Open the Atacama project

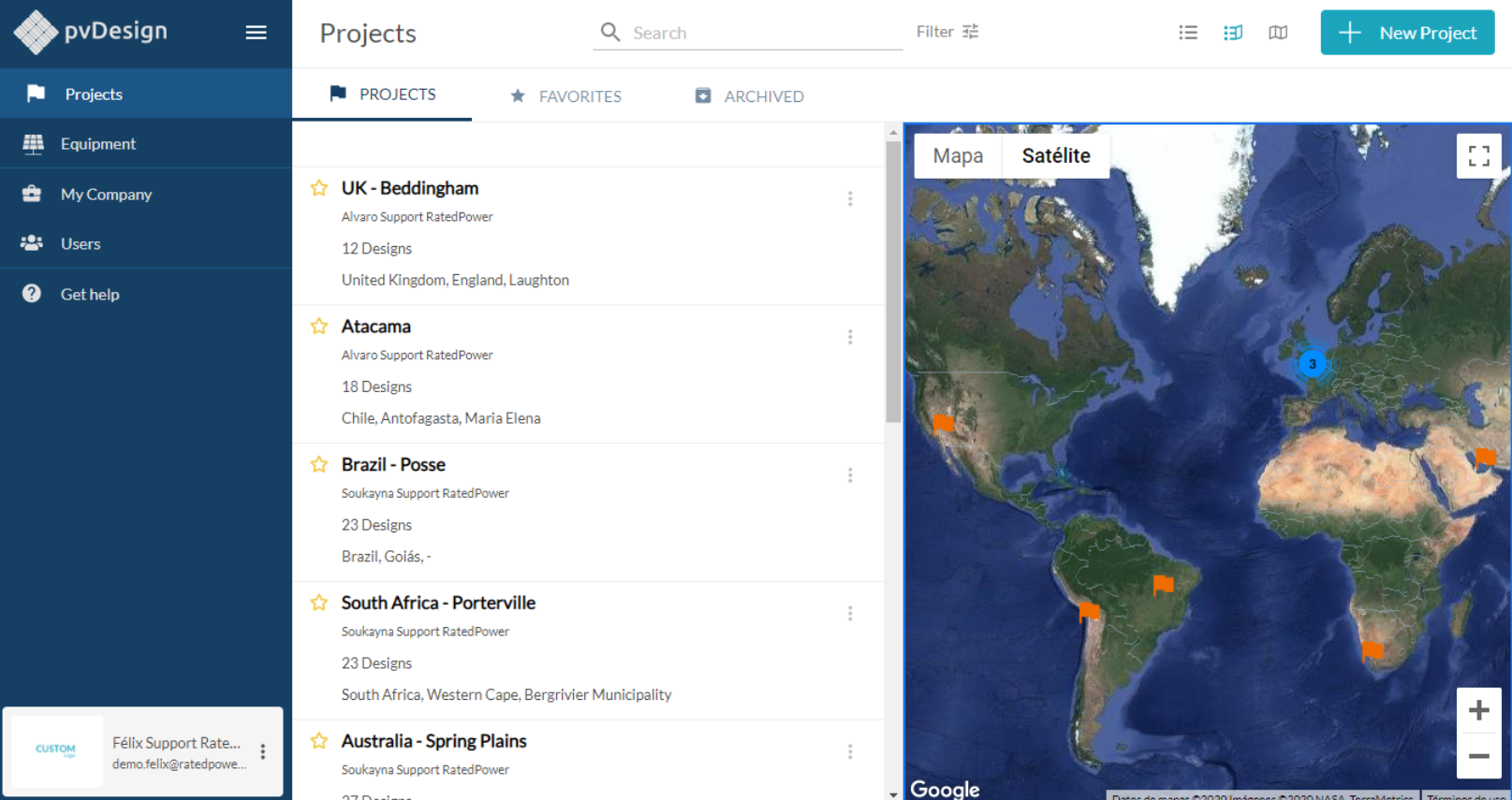376,327
